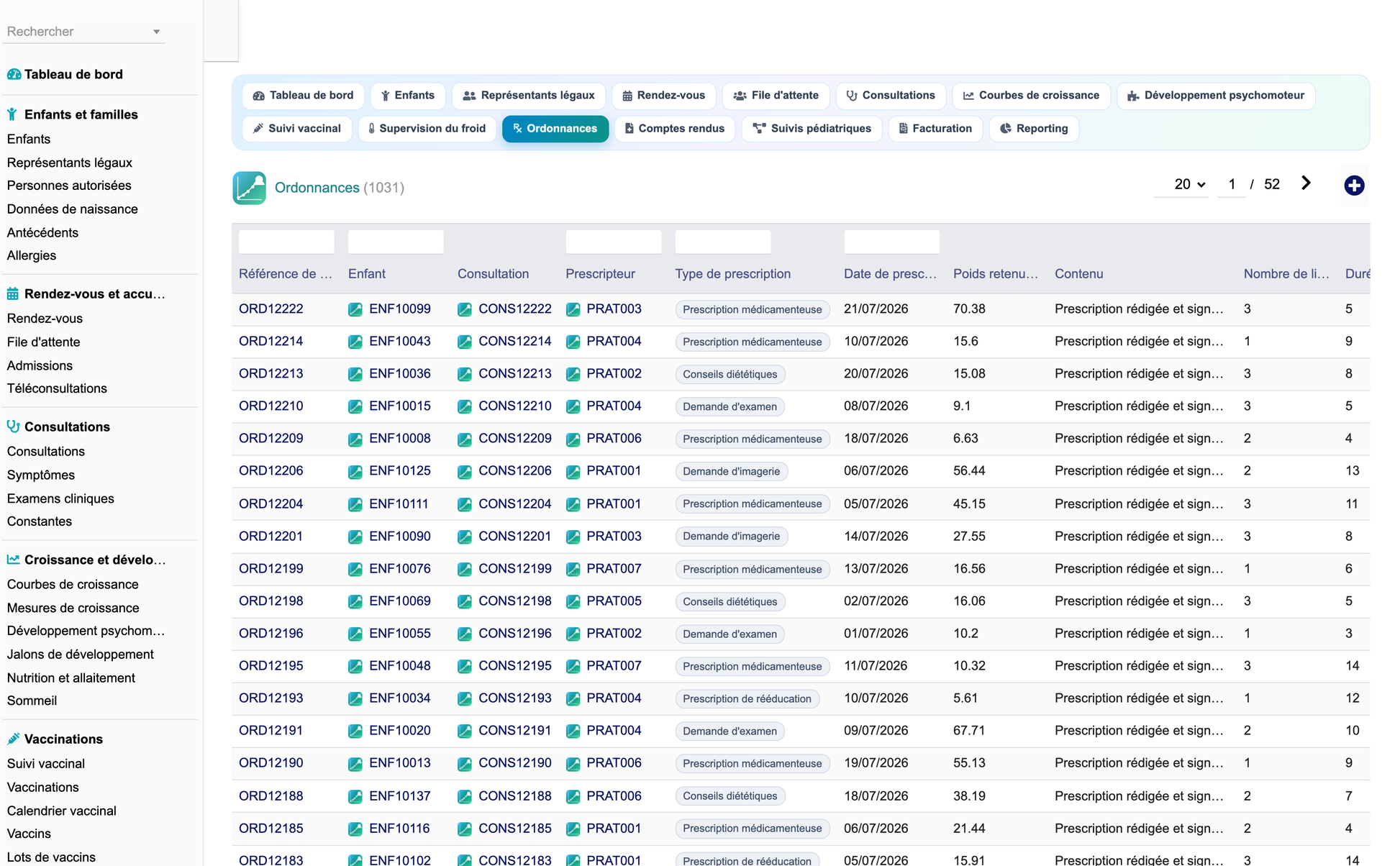Click the current page number field

click(x=1232, y=184)
